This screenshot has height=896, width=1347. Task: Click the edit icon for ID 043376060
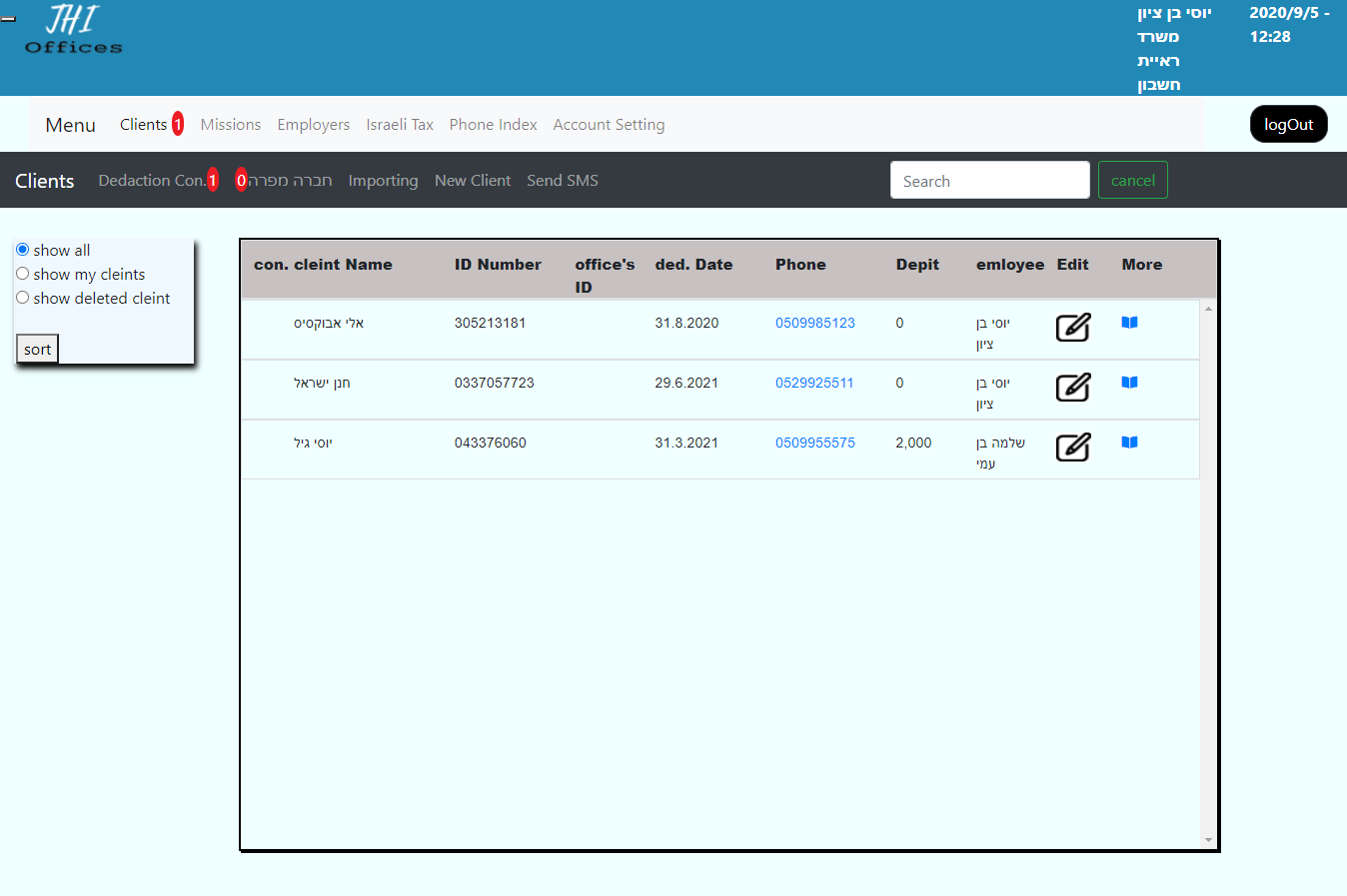tap(1072, 448)
